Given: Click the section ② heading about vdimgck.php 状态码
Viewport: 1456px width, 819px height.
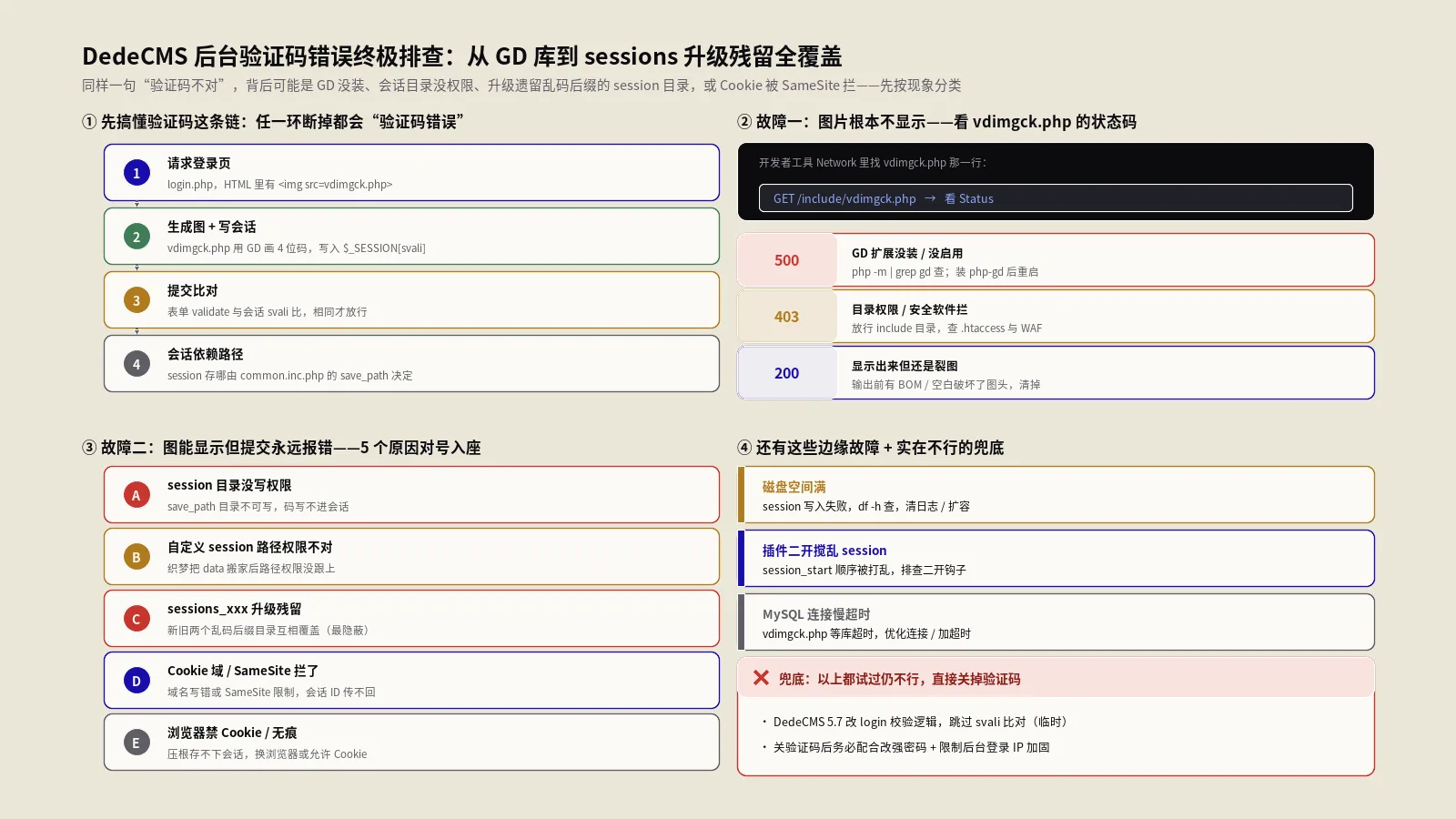Looking at the screenshot, I should (936, 122).
